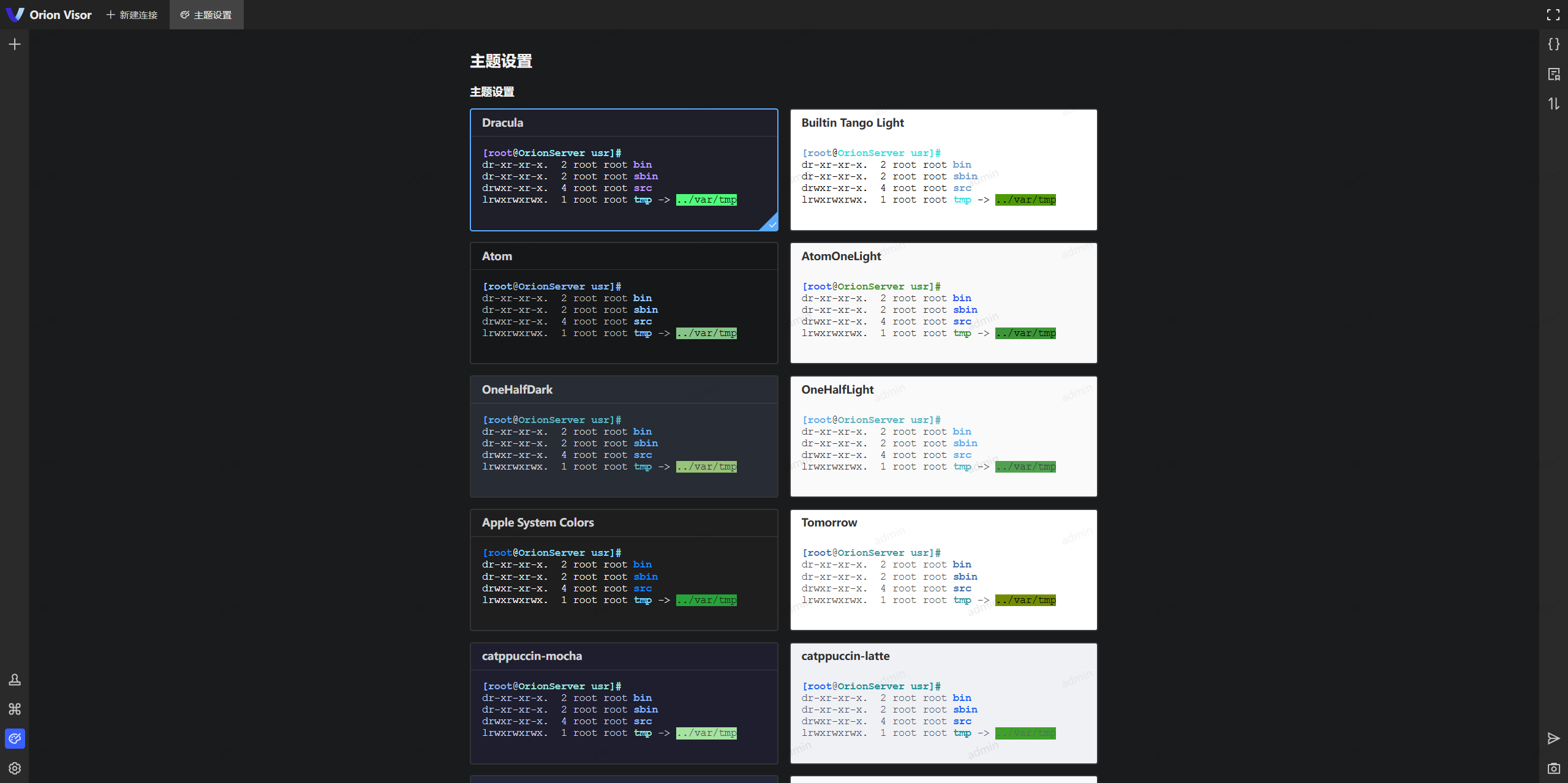This screenshot has height=783, width=1568.
Task: Click the palette theme icon in sidebar
Action: click(15, 738)
